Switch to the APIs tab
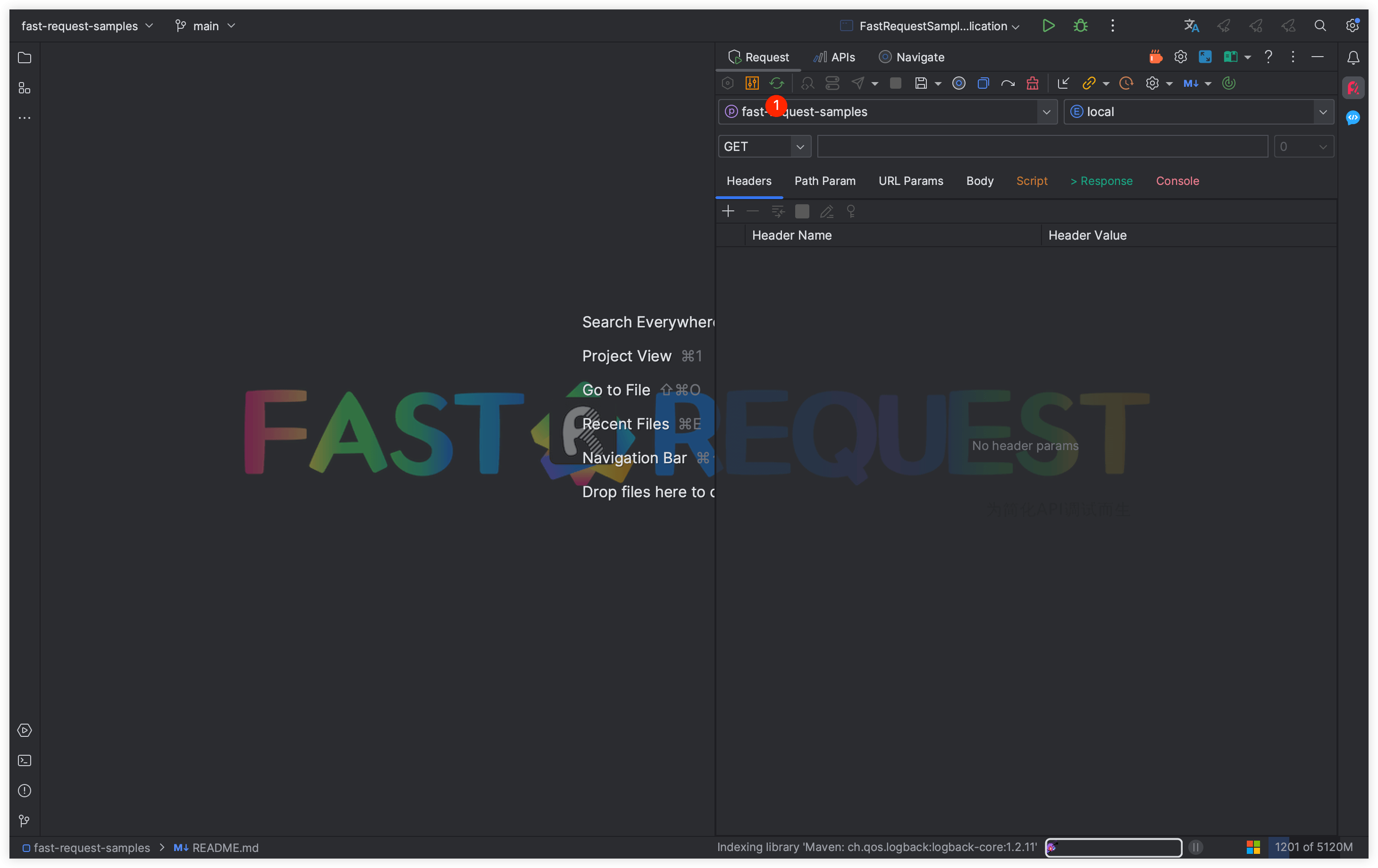The image size is (1378, 868). 834,57
